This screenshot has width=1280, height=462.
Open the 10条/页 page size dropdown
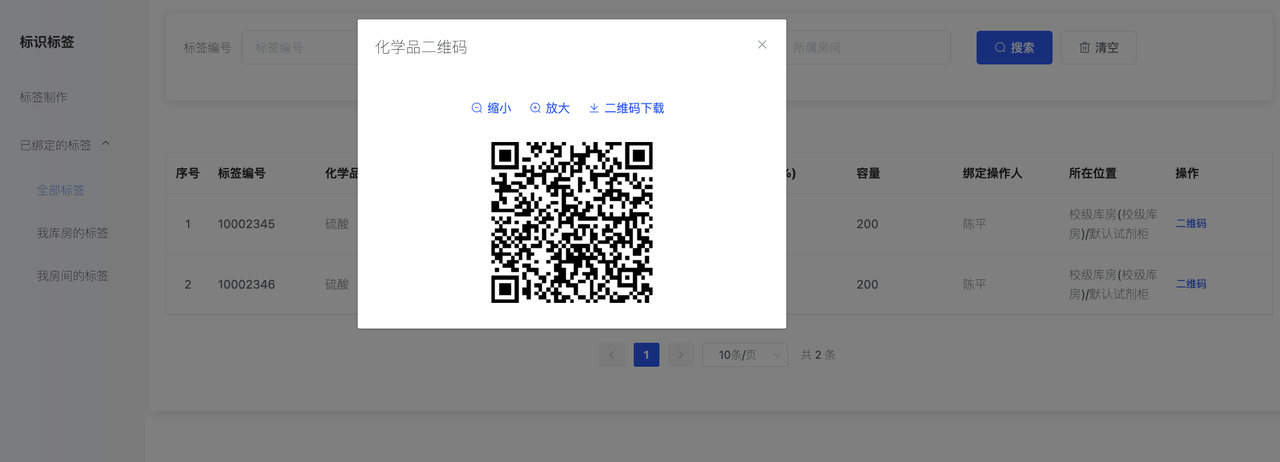point(745,355)
